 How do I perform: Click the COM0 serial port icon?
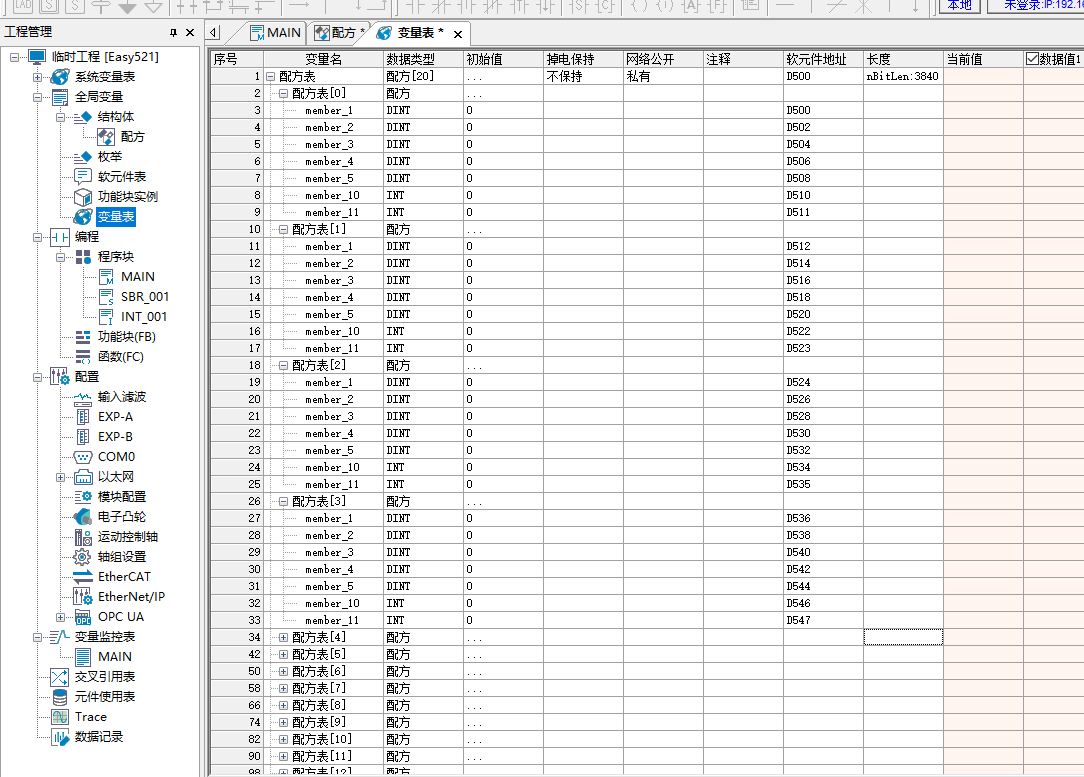(83, 457)
